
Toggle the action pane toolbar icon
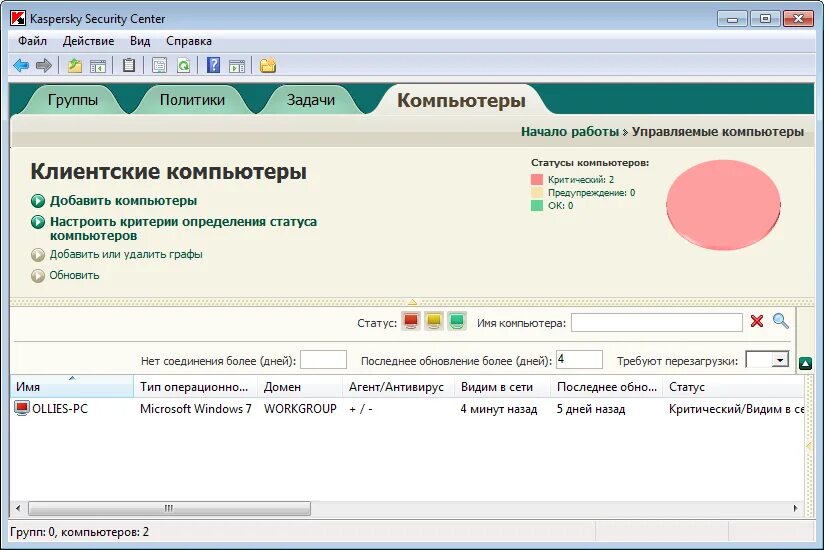[237, 66]
